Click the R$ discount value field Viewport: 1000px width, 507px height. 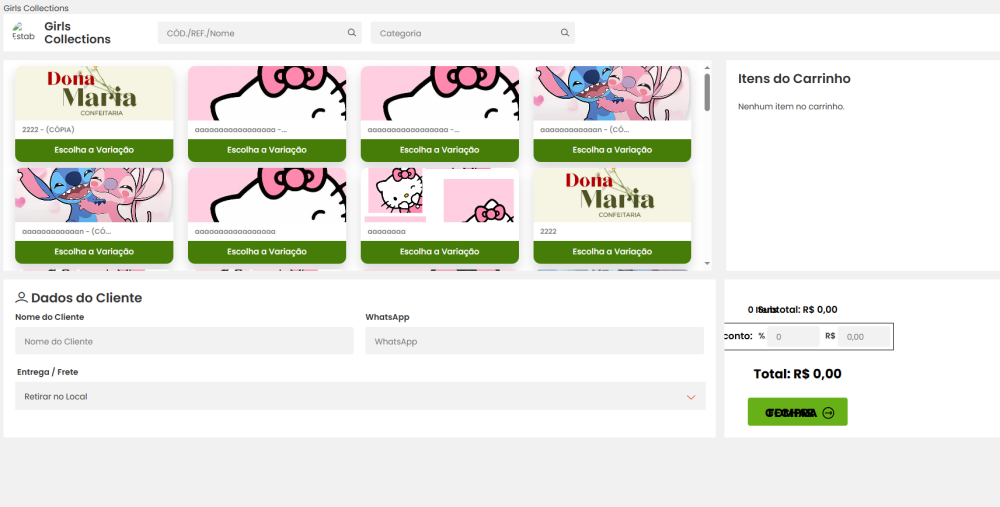pos(864,337)
